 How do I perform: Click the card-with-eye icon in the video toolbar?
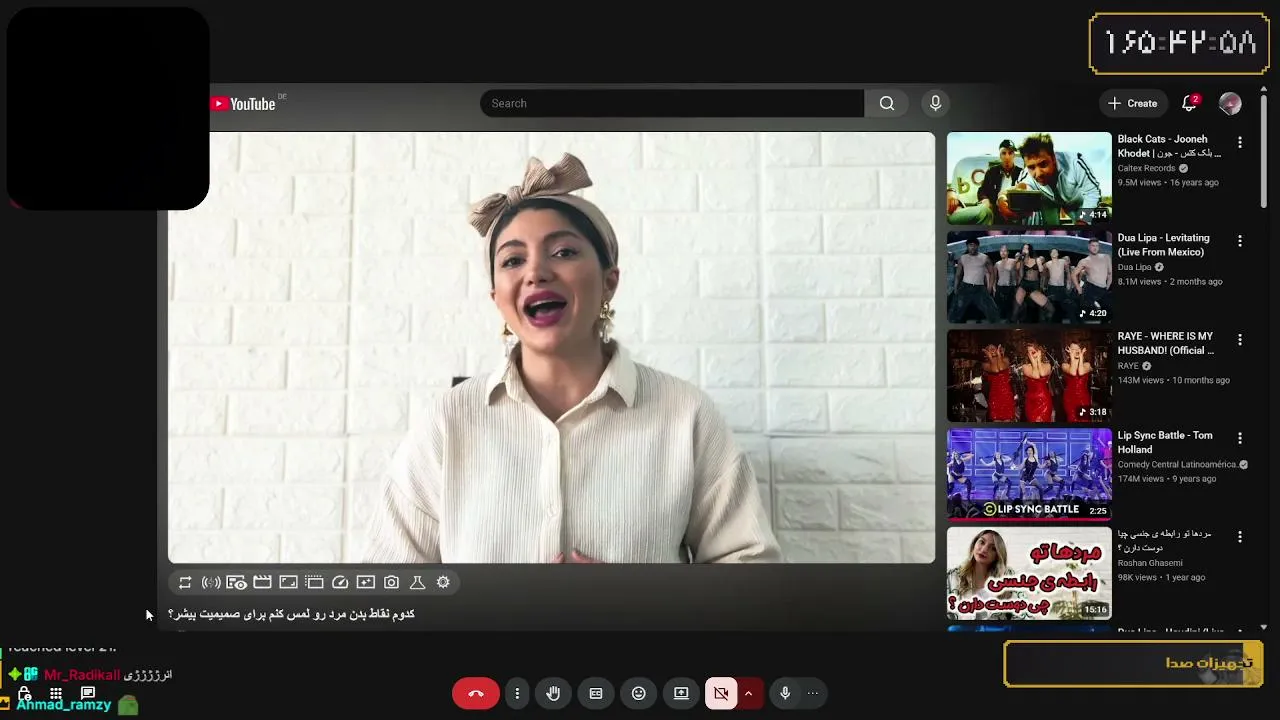click(x=237, y=582)
